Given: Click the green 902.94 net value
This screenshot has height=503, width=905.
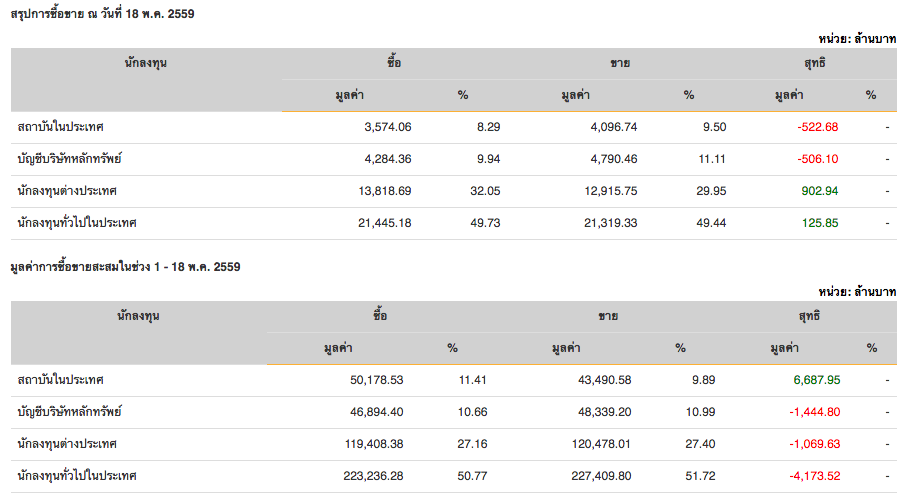Looking at the screenshot, I should coord(820,191).
